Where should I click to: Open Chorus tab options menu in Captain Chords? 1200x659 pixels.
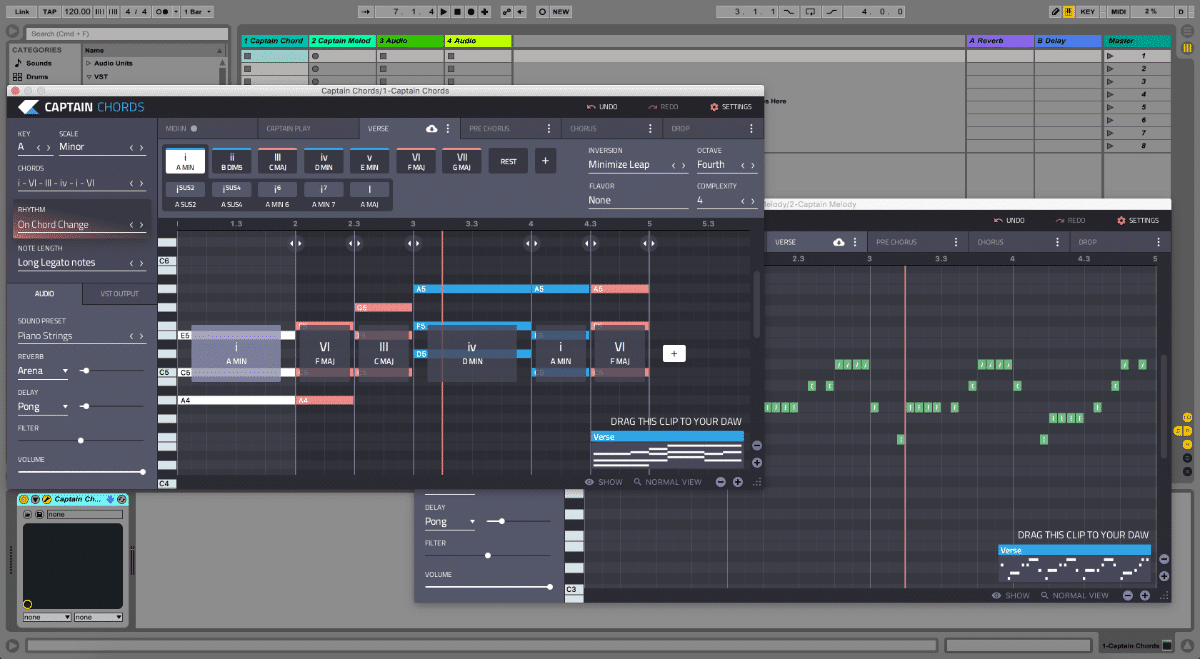point(650,129)
